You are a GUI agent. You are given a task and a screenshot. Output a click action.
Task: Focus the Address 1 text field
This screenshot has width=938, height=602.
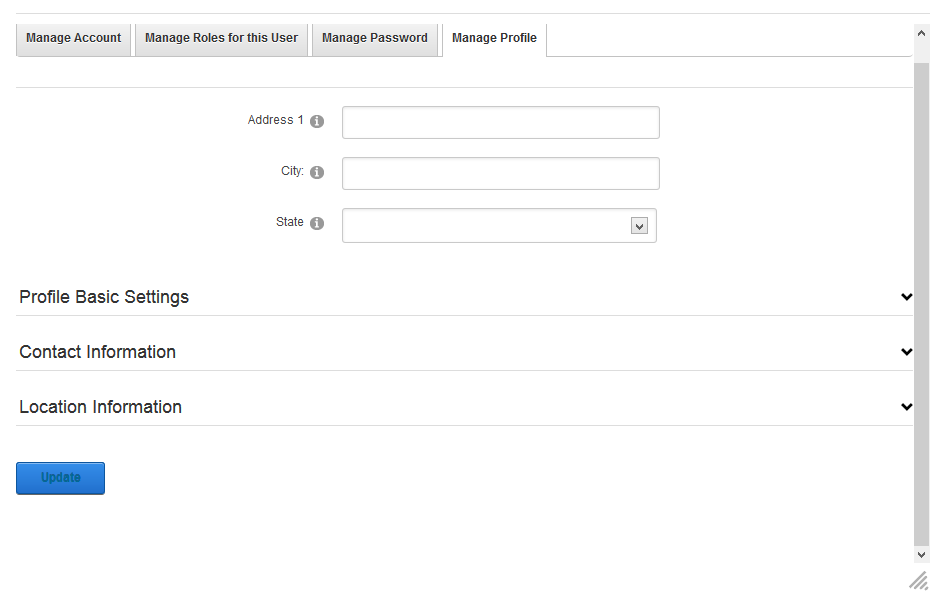coord(501,123)
